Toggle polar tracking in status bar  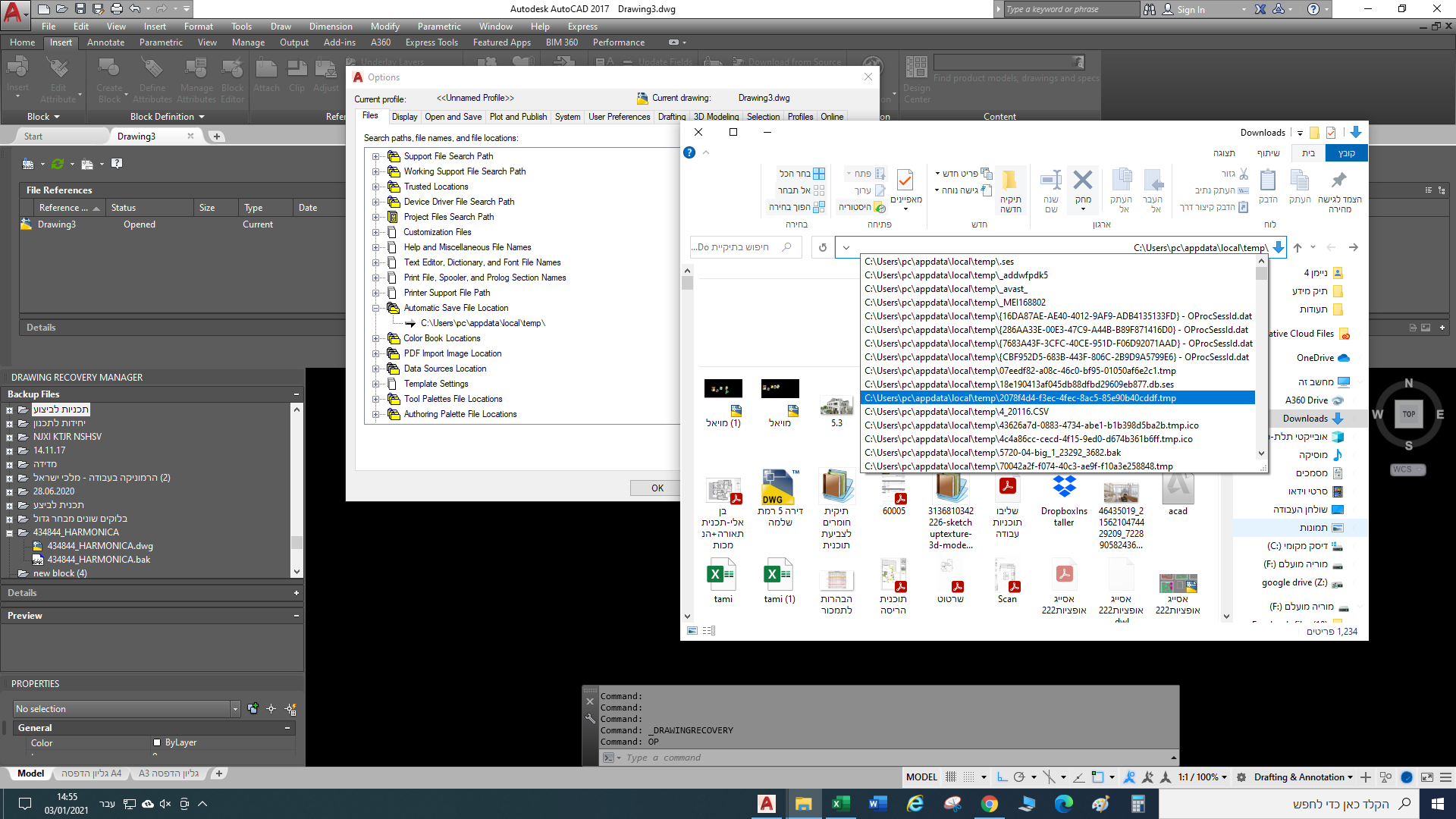click(1019, 777)
